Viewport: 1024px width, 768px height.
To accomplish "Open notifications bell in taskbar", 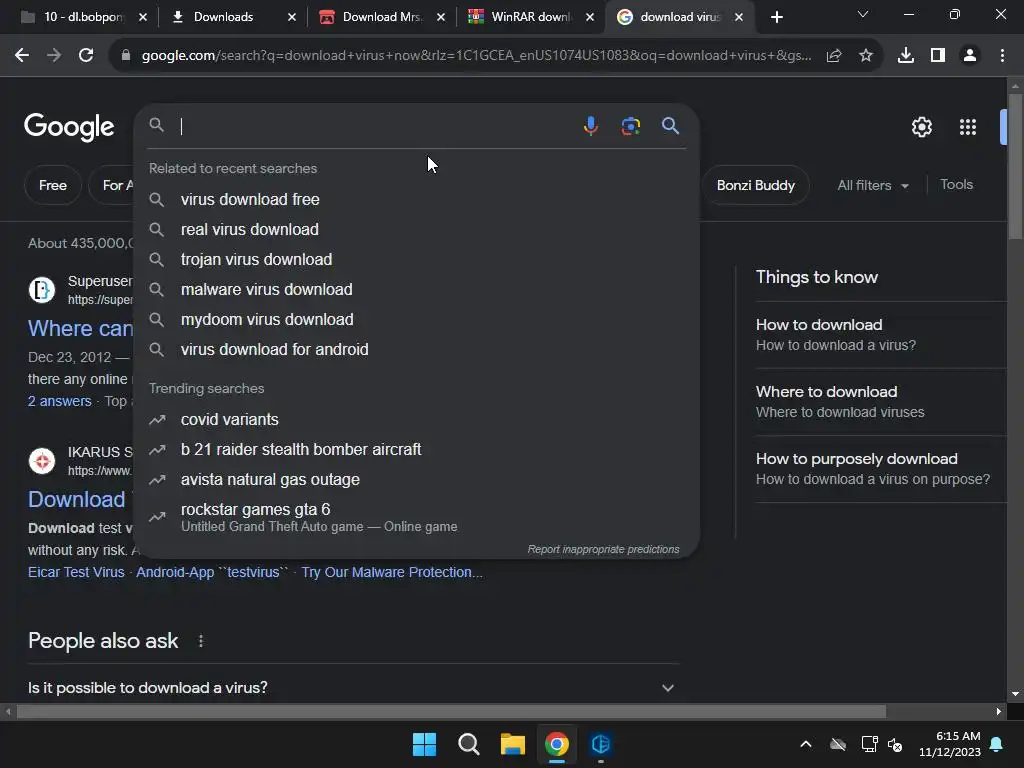I will pos(997,744).
